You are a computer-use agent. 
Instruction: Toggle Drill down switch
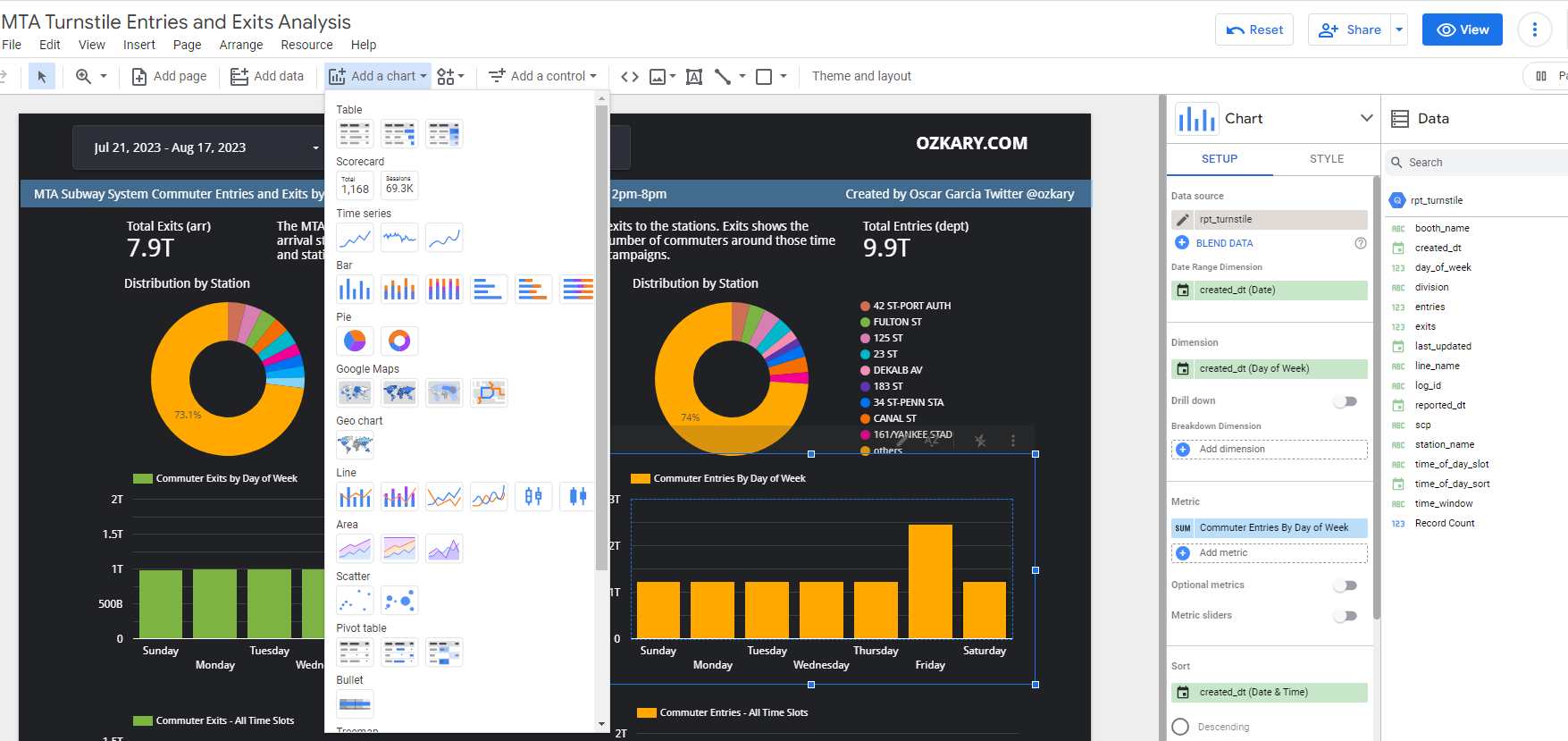(x=1346, y=401)
